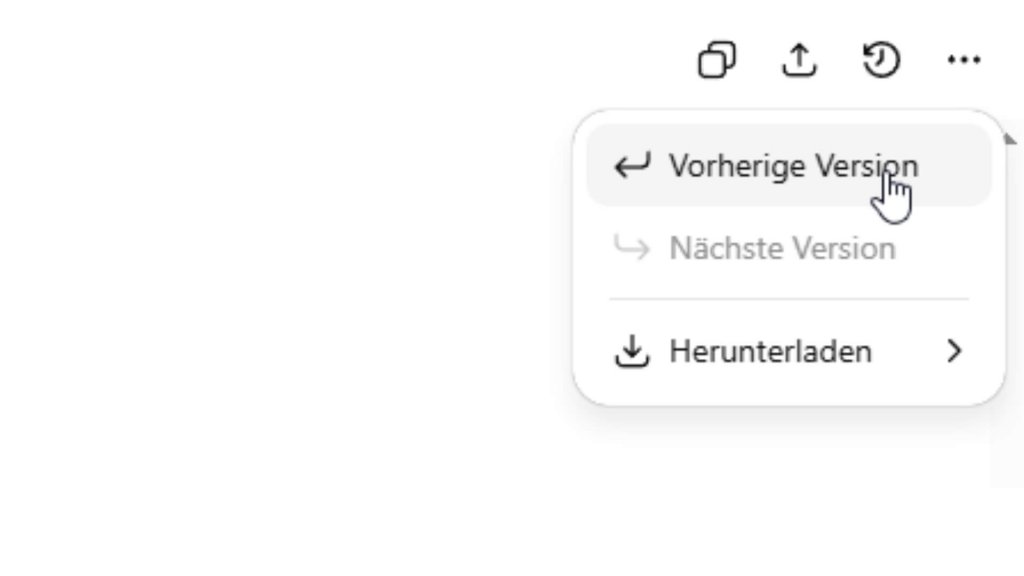Expand the download options via right arrow
Image resolution: width=1024 pixels, height=576 pixels.
point(954,351)
